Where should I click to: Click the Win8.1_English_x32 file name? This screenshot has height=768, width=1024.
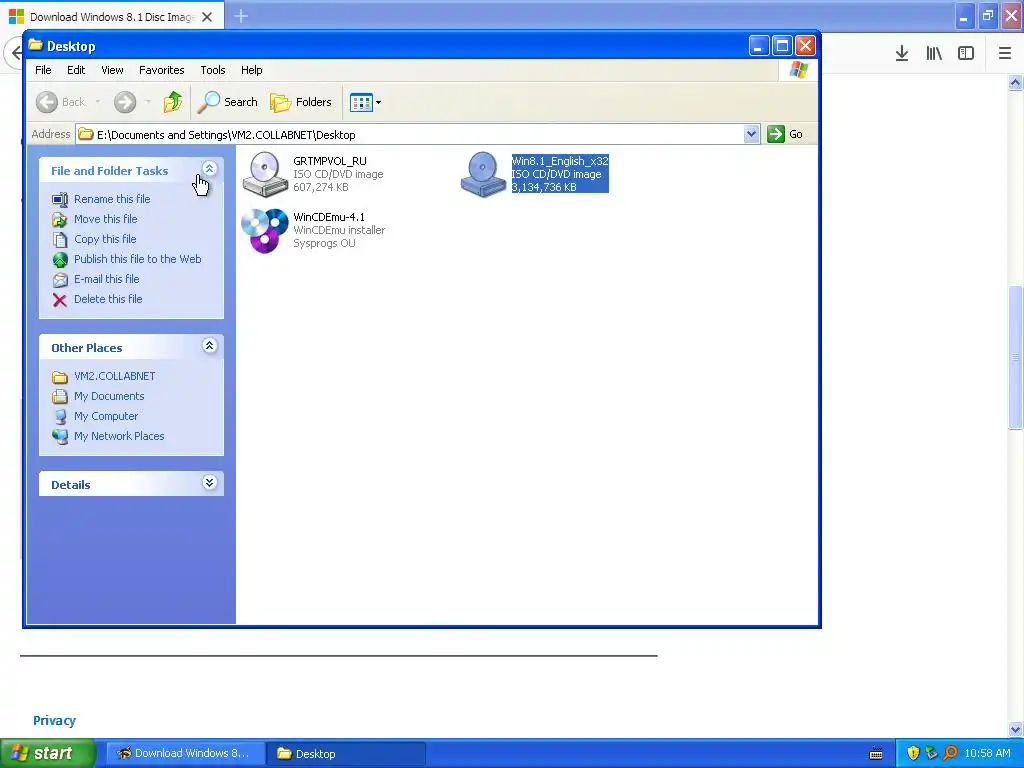pos(560,161)
